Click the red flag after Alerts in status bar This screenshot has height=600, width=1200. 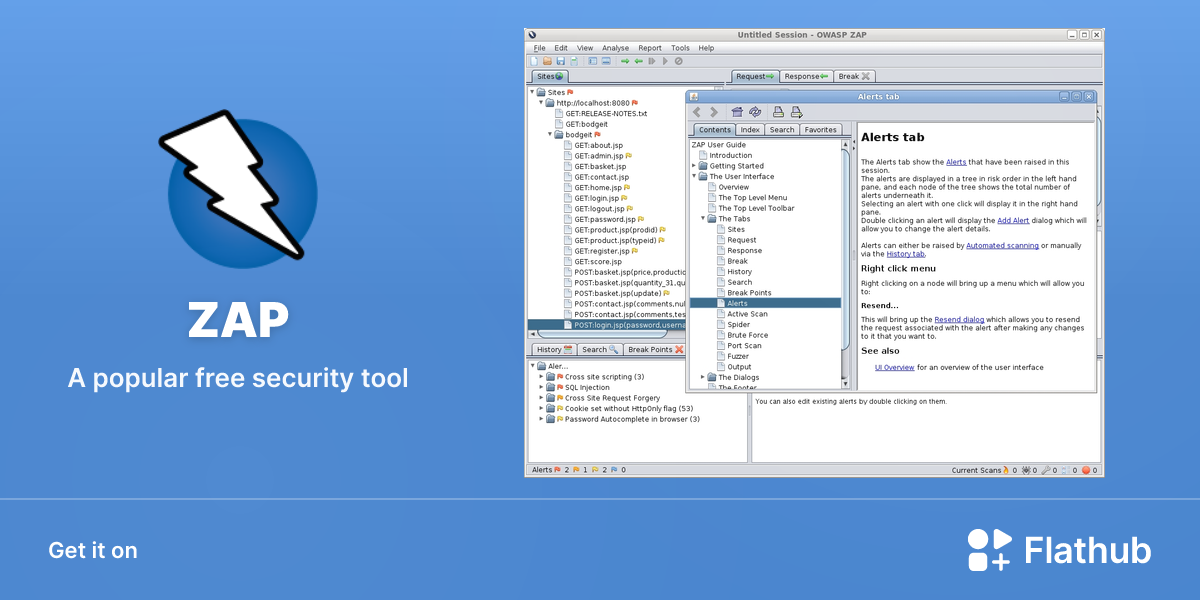pos(559,470)
